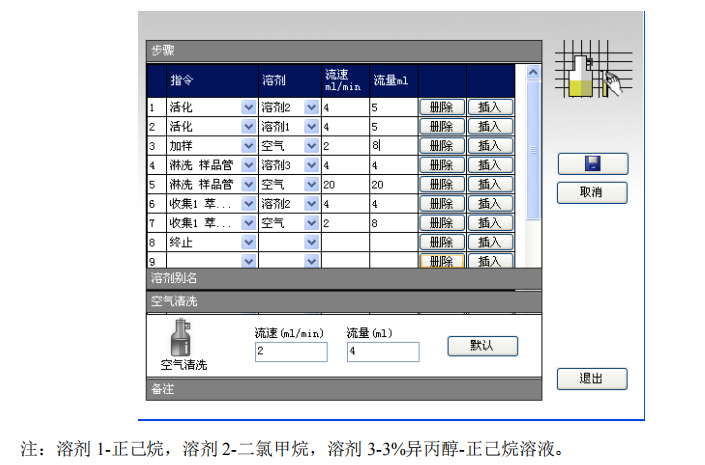Click the 默认 button

(x=482, y=346)
